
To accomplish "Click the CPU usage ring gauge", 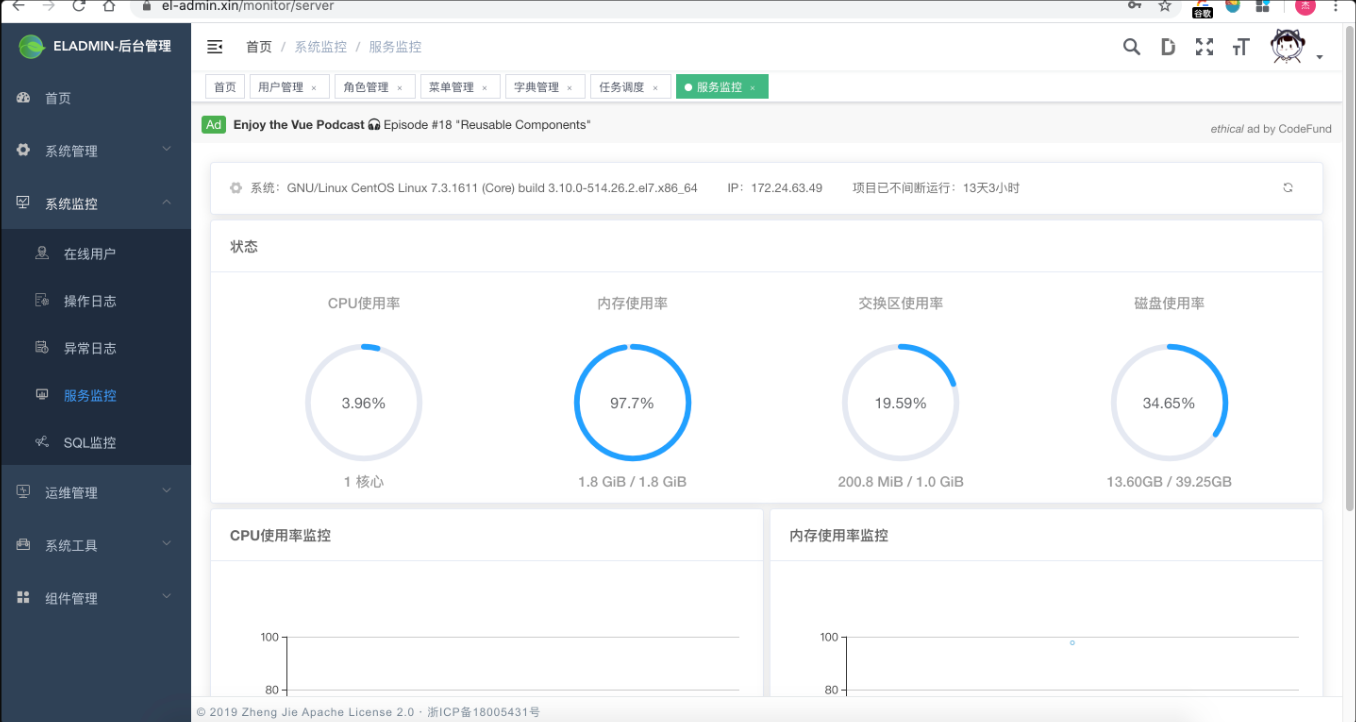I will (x=364, y=402).
